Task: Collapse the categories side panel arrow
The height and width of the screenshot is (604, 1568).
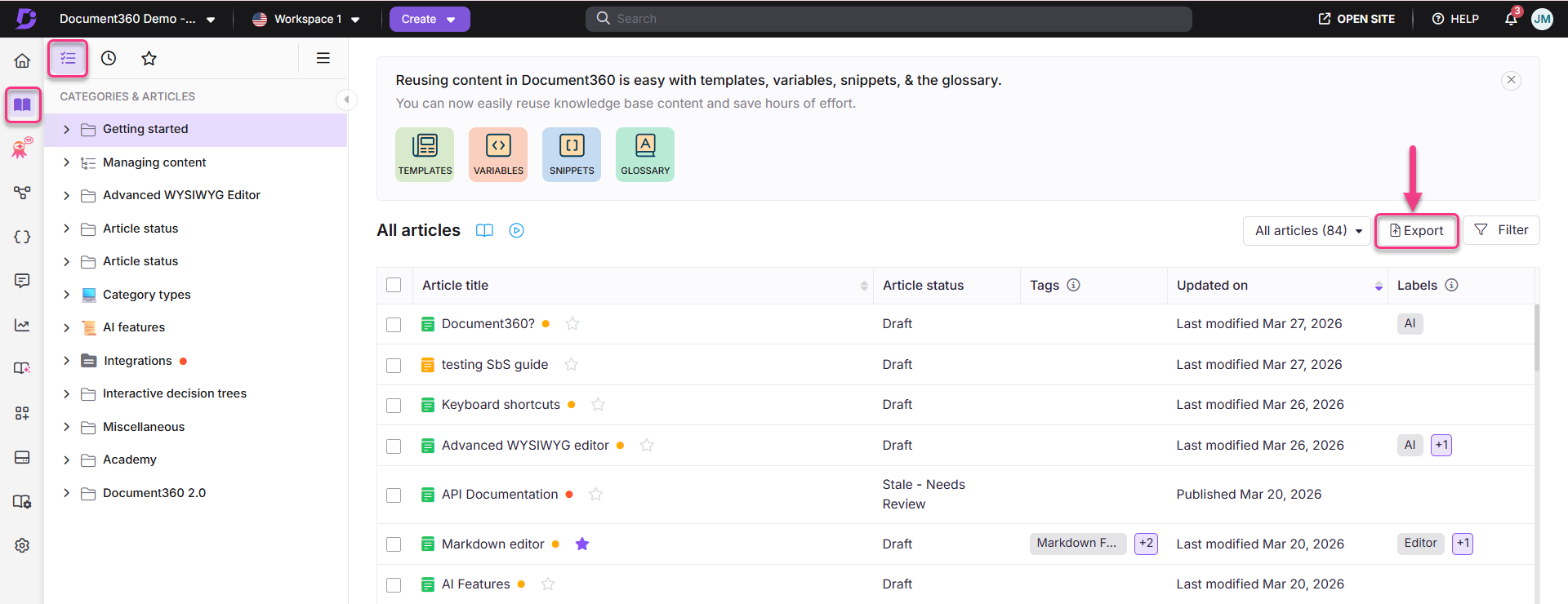Action: pyautogui.click(x=346, y=100)
